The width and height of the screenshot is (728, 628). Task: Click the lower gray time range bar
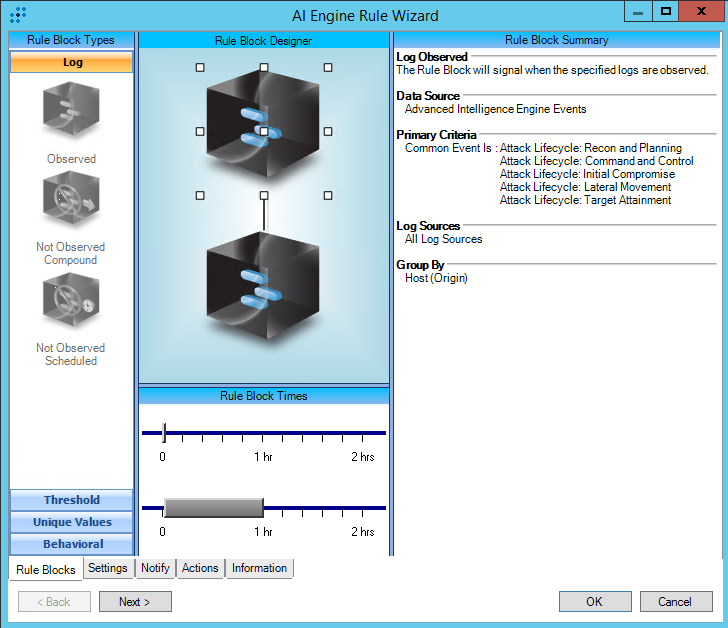click(213, 508)
